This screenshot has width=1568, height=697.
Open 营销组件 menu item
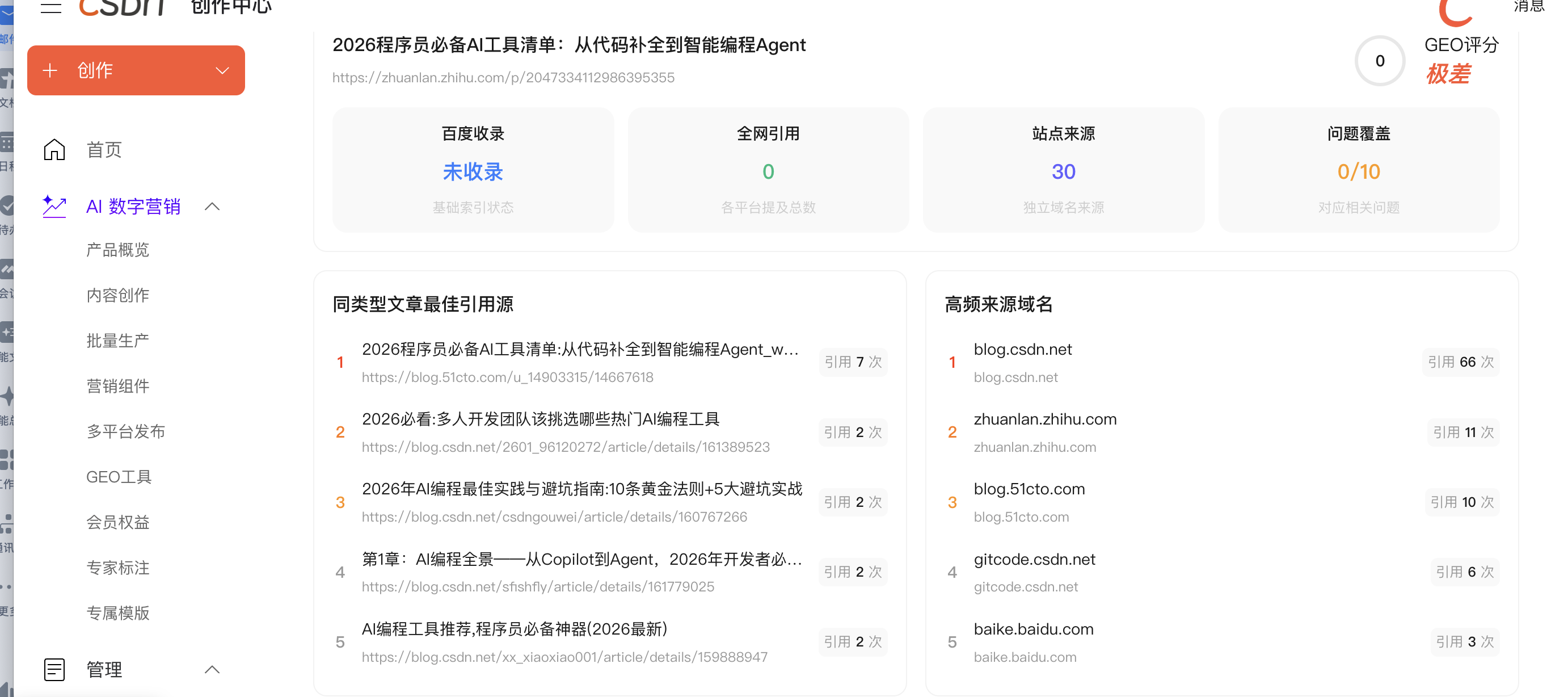click(x=118, y=385)
